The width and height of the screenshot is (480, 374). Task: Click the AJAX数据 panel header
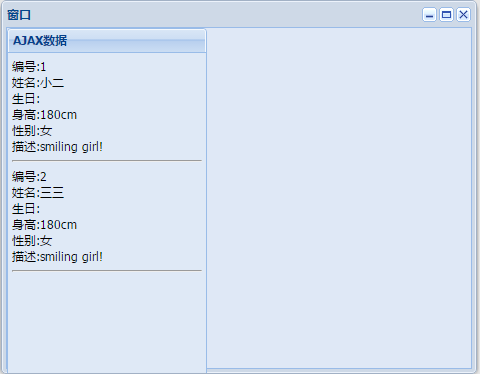tap(107, 41)
